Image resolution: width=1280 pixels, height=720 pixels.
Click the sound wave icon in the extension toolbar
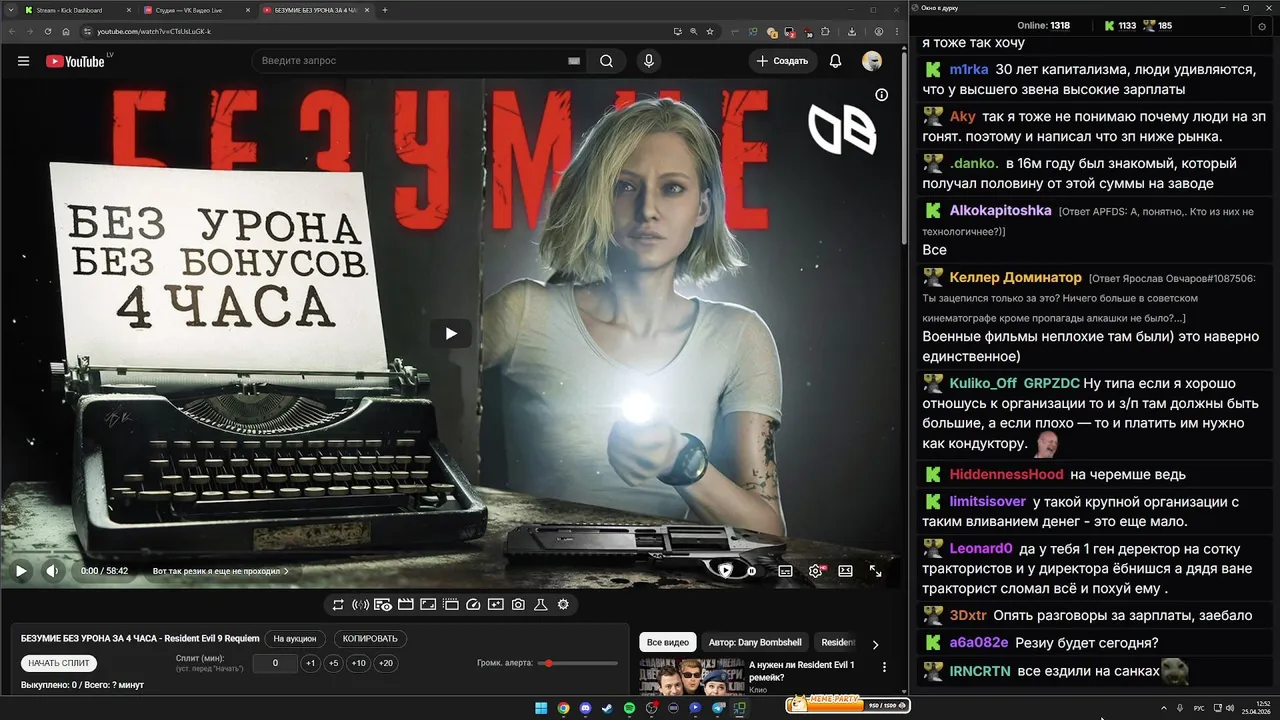point(360,604)
